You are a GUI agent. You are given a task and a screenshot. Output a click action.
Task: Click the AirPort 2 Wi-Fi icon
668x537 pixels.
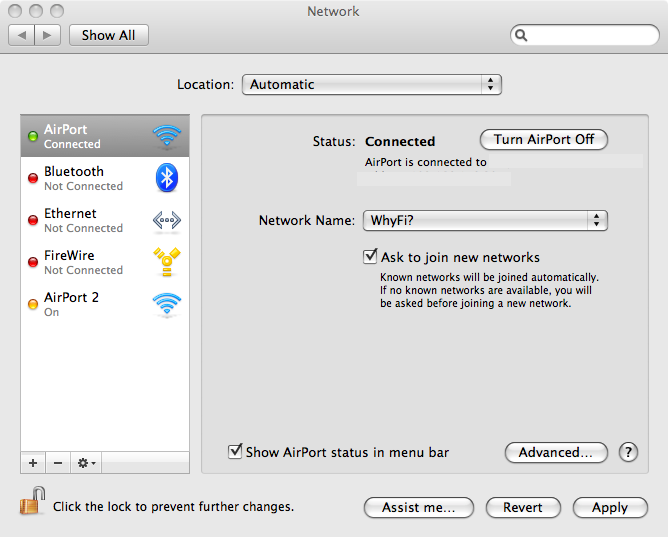167,304
